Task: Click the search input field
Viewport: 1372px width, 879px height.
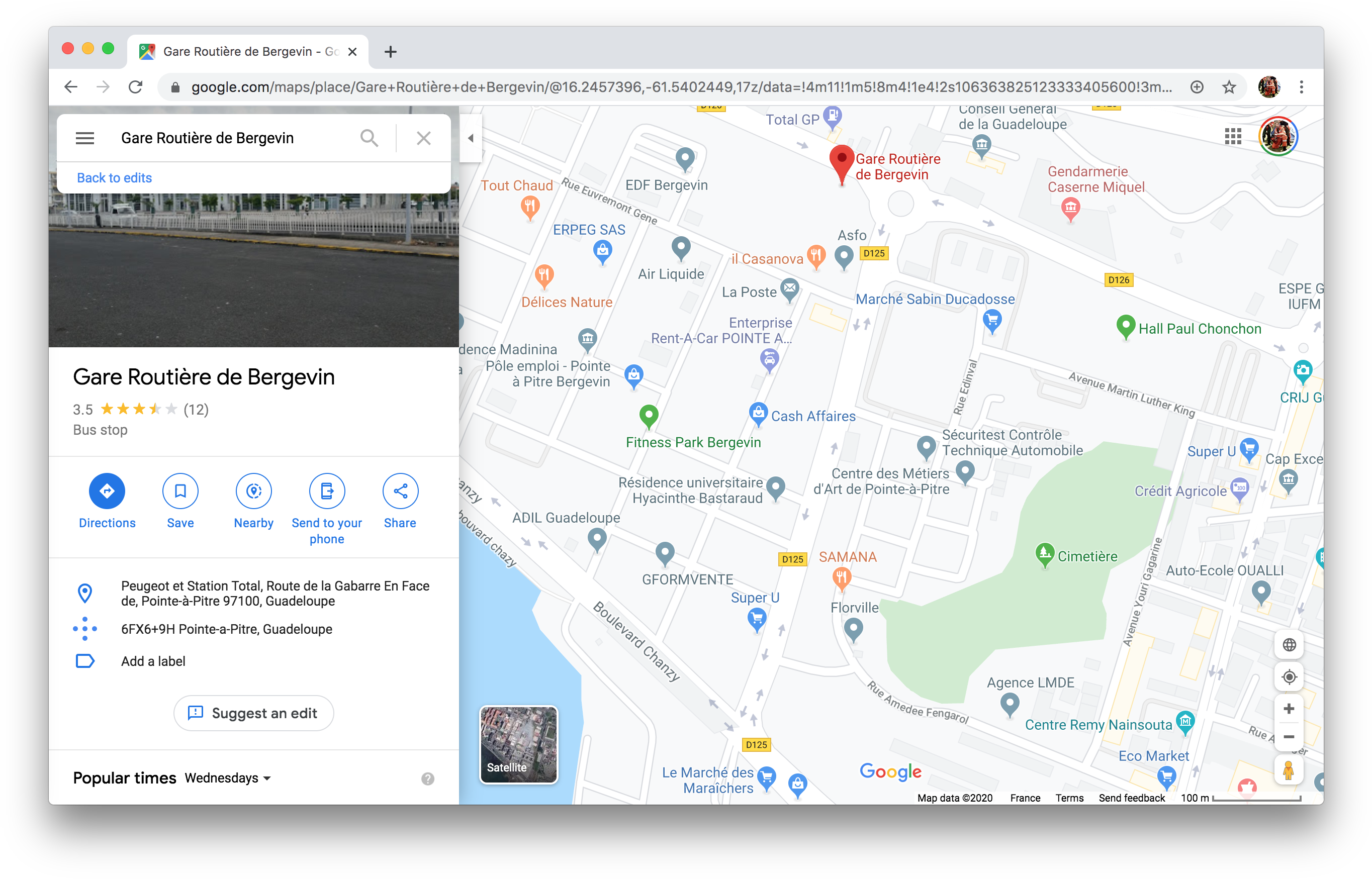Action: pos(234,138)
